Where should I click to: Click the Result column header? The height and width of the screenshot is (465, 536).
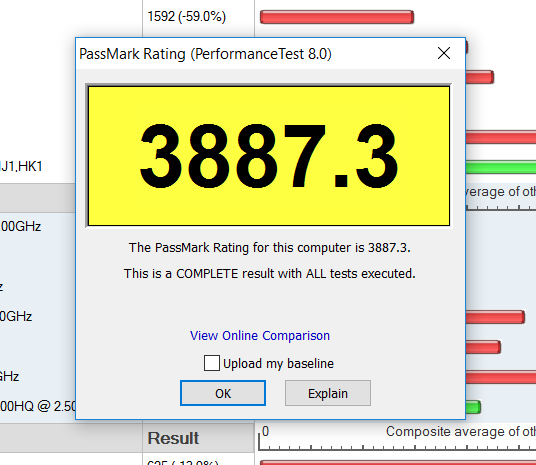[198, 438]
